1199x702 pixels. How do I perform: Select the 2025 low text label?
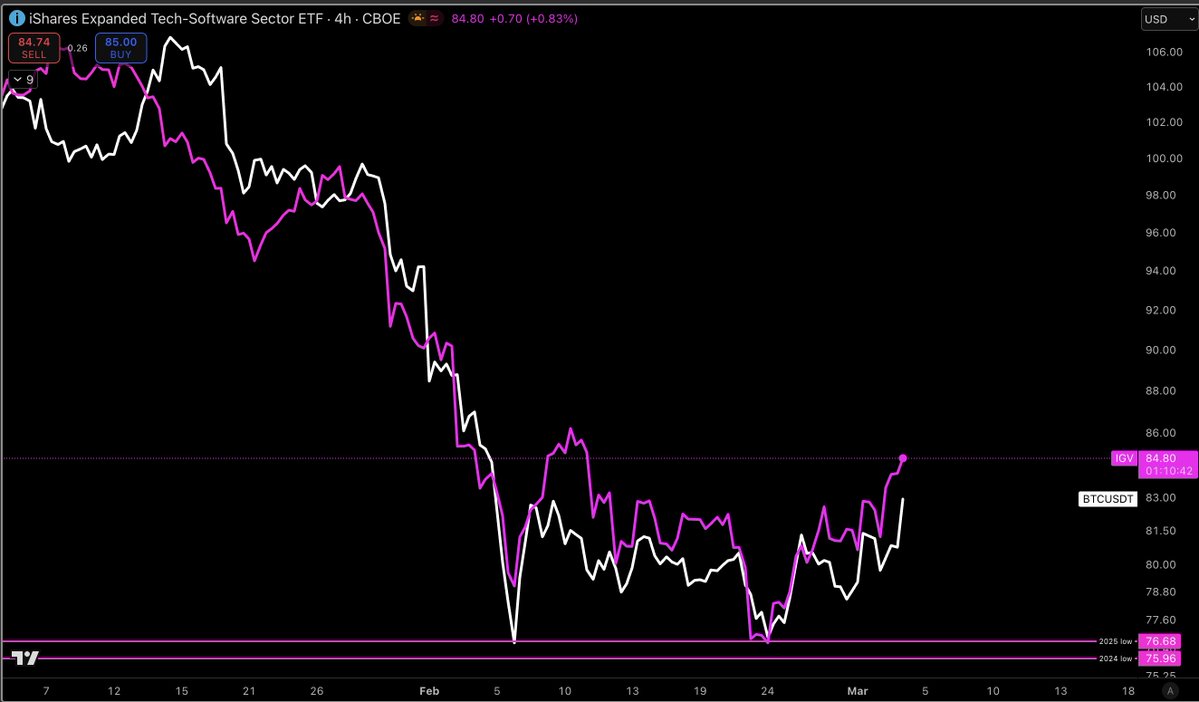pyautogui.click(x=1116, y=642)
